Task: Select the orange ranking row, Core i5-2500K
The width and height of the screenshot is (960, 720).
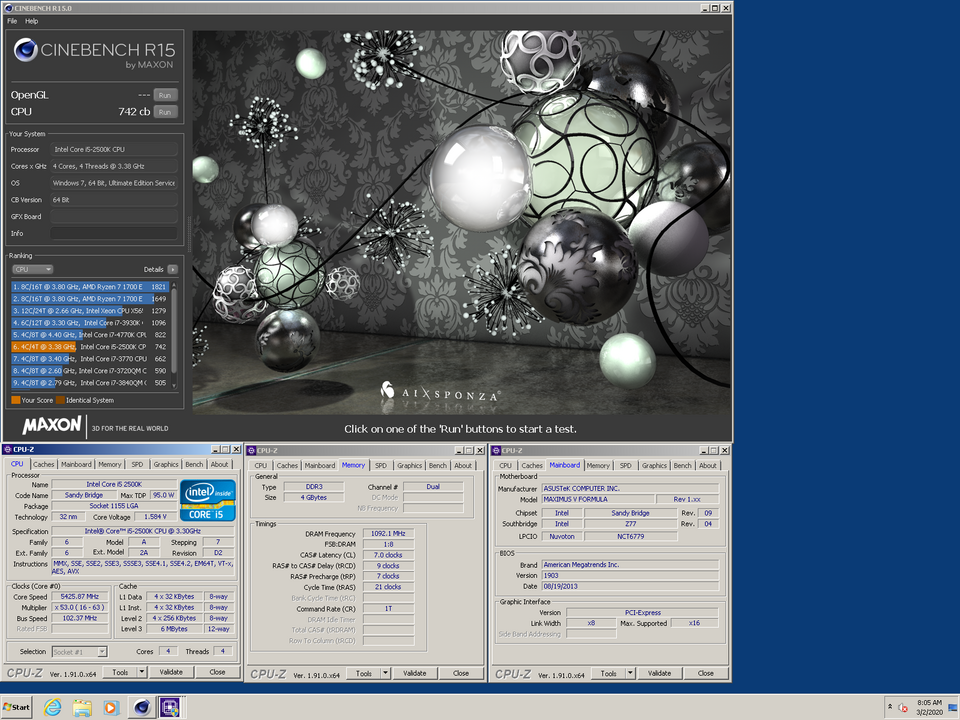Action: coord(90,347)
